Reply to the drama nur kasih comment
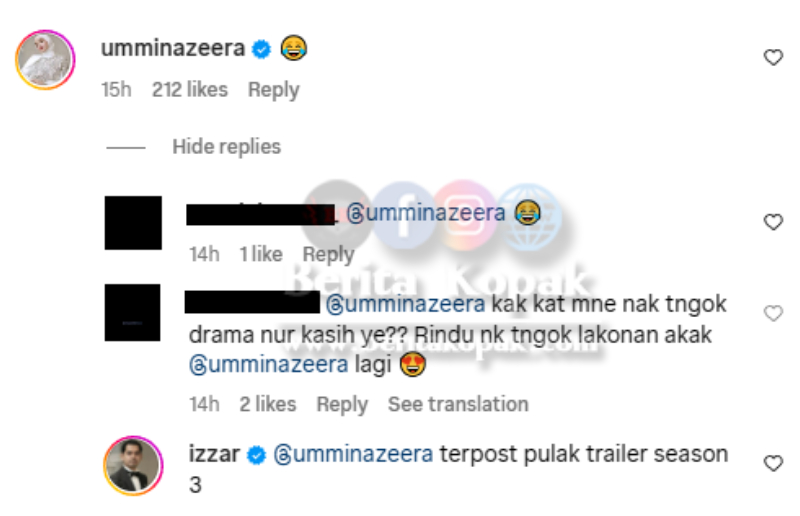This screenshot has height=516, width=800. (342, 405)
